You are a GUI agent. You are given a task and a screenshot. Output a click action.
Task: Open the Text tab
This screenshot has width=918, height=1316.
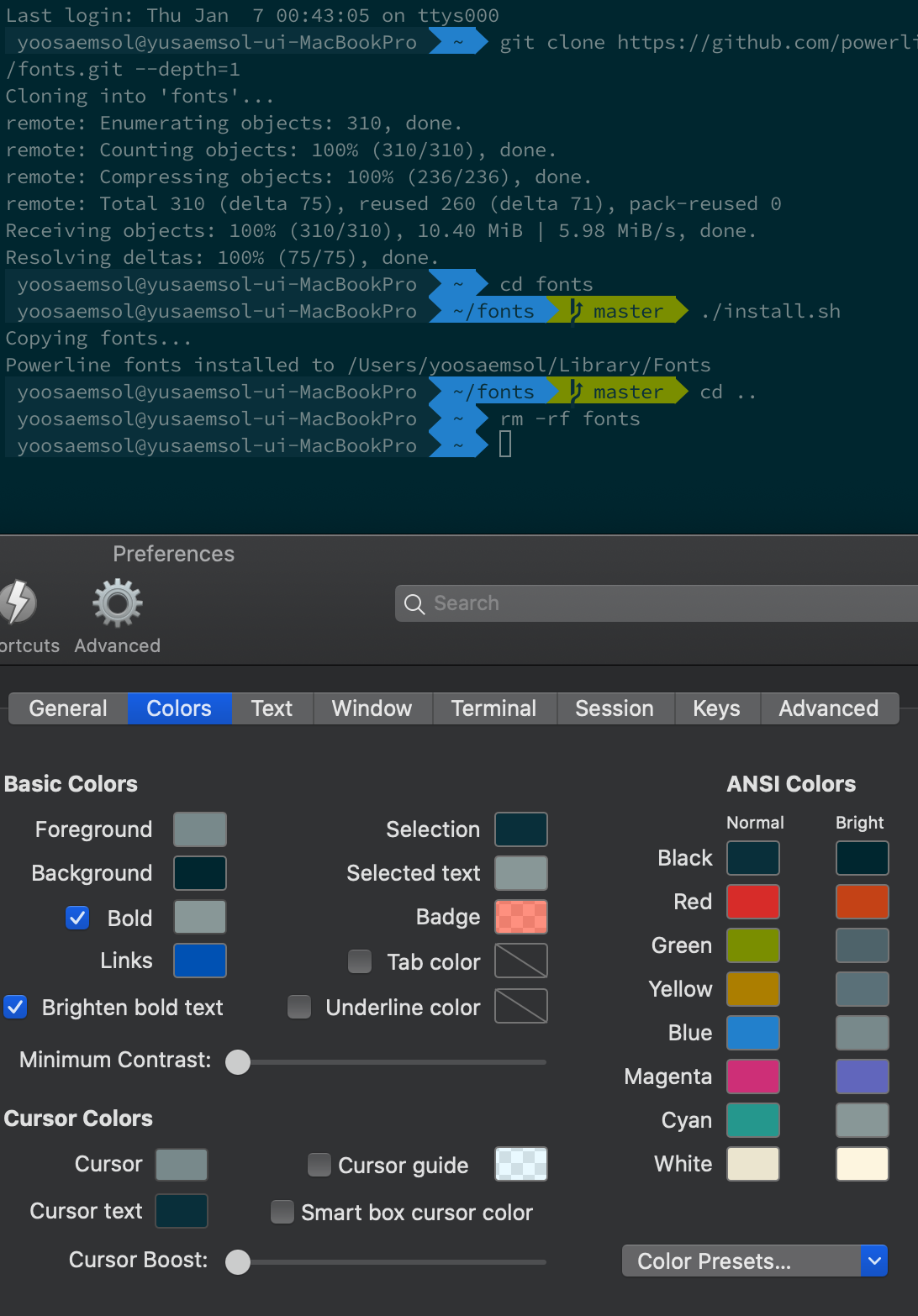pyautogui.click(x=272, y=708)
